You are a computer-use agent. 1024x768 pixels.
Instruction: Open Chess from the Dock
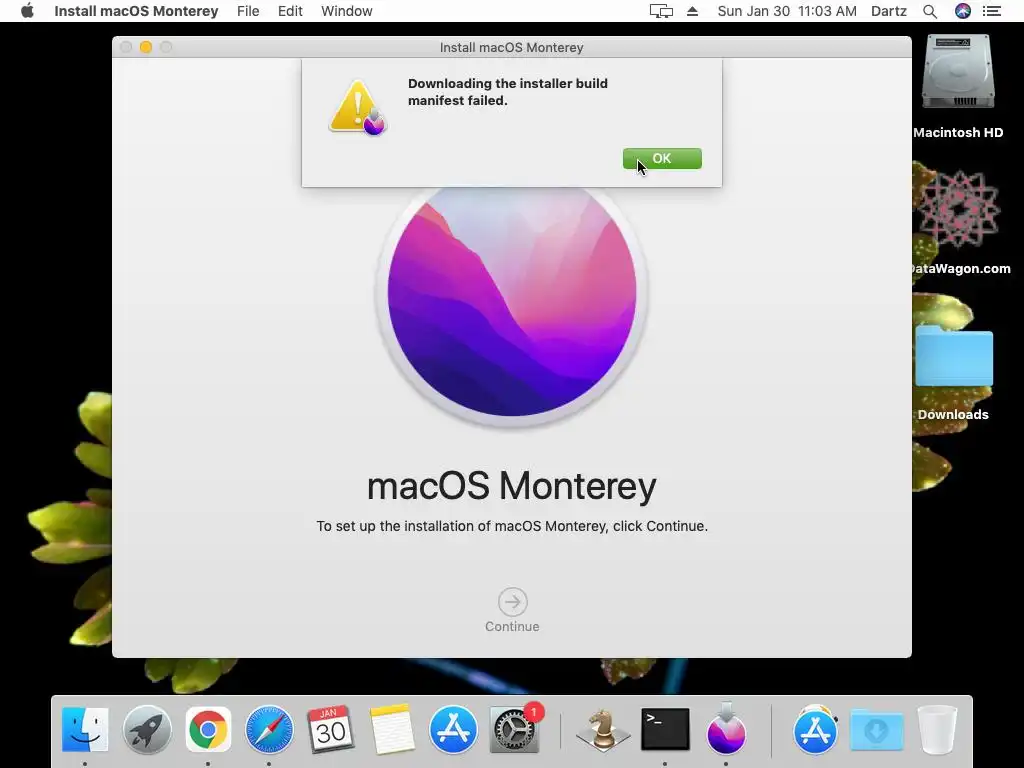(603, 729)
